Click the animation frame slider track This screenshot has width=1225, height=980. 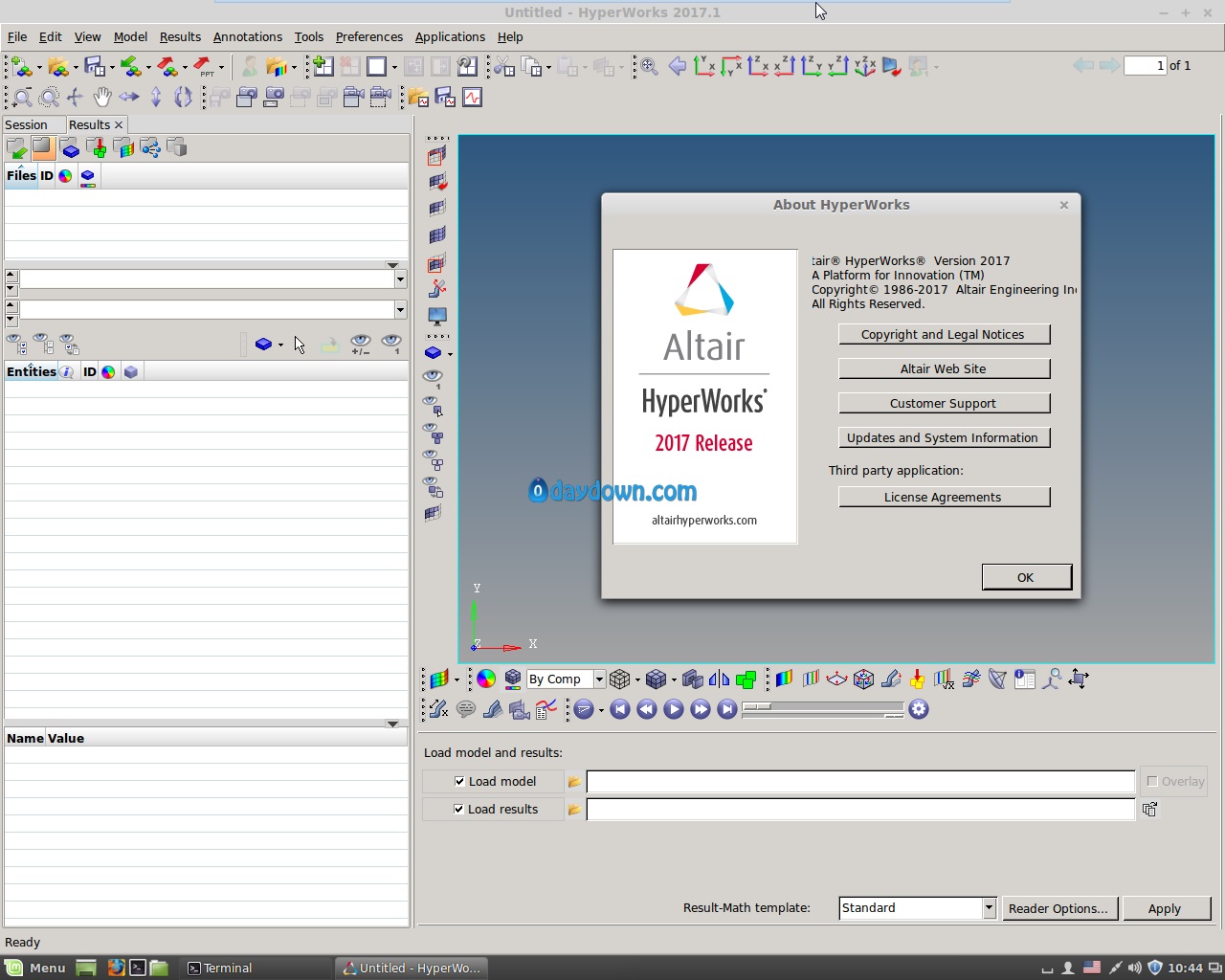[x=823, y=708]
